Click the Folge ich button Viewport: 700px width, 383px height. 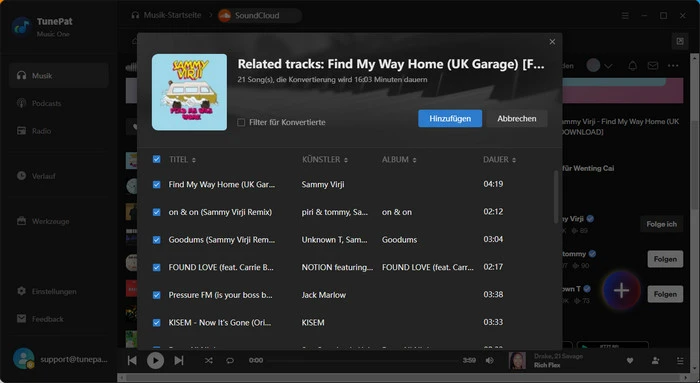click(x=661, y=224)
